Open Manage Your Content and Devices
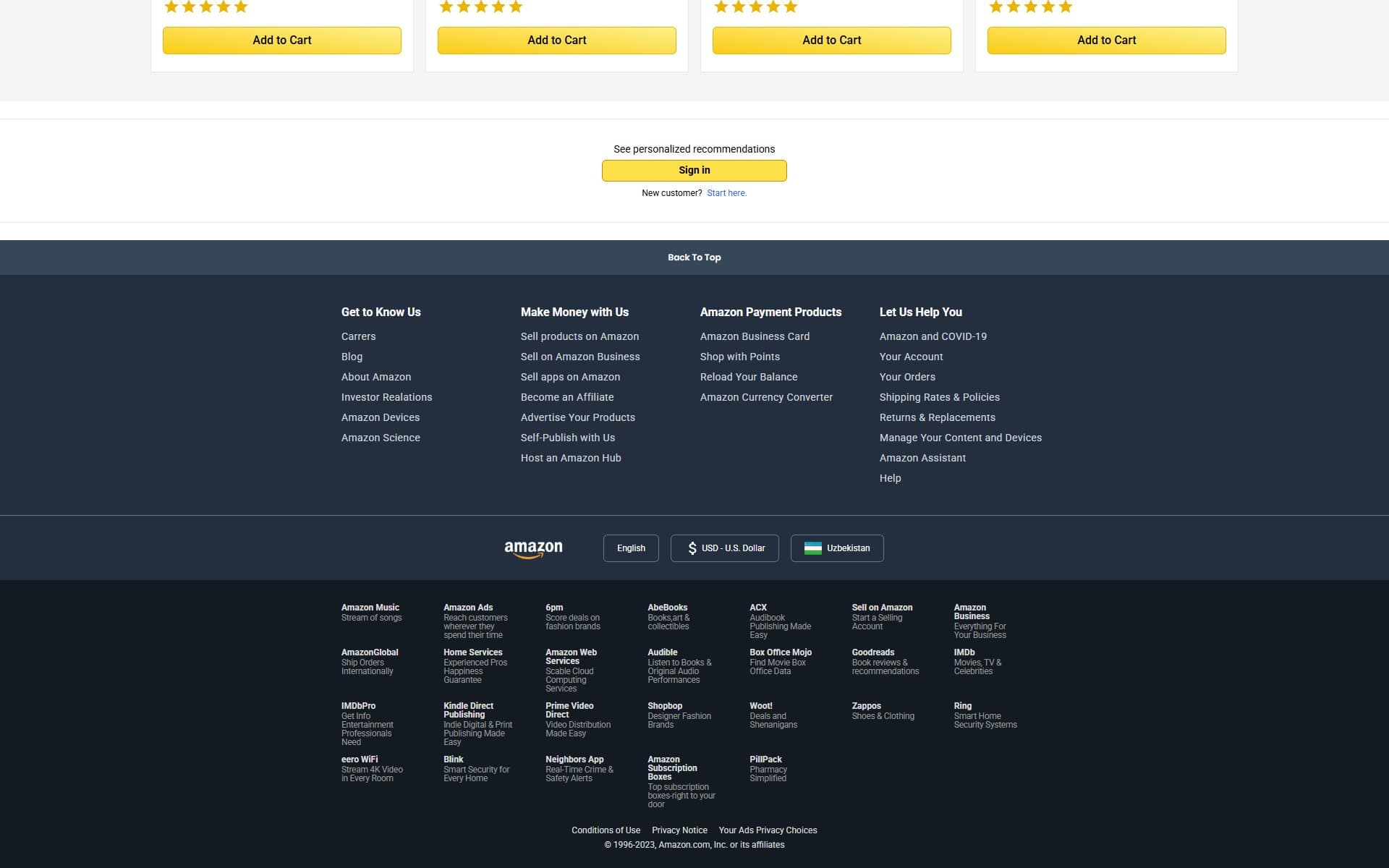Screen dimensions: 1389x868 (x=960, y=438)
